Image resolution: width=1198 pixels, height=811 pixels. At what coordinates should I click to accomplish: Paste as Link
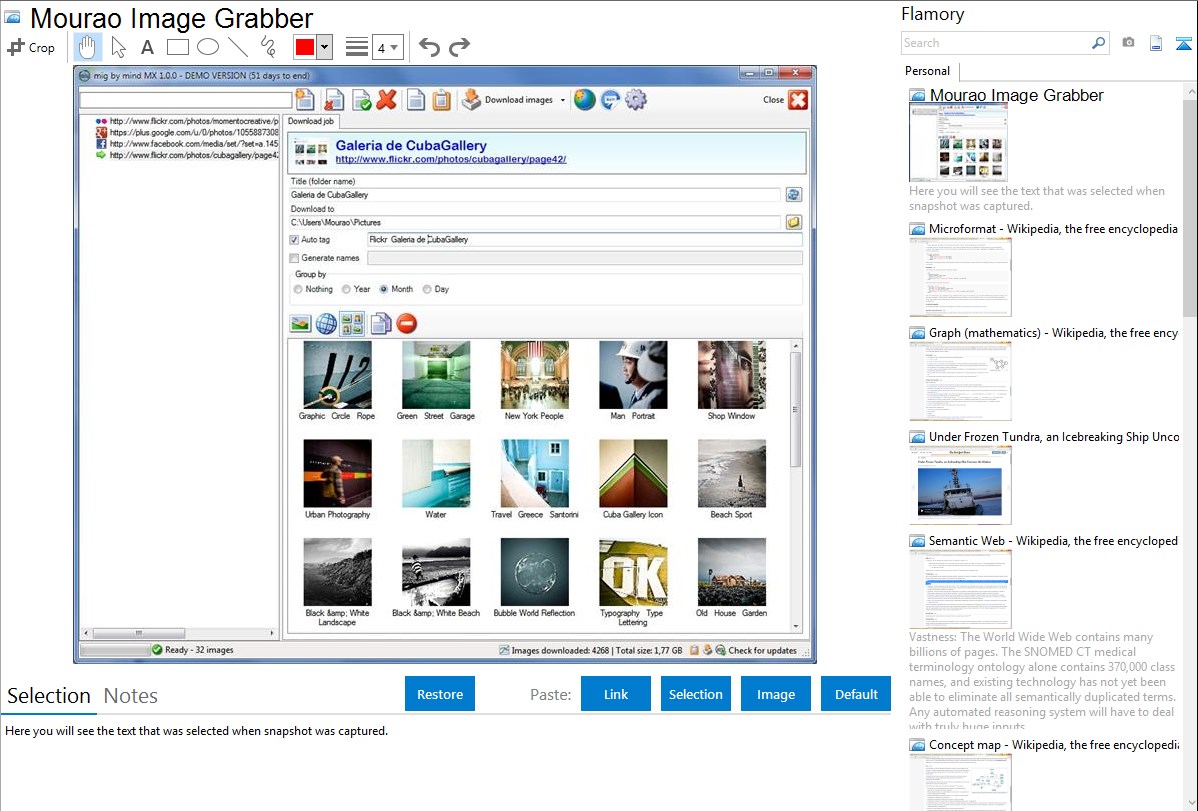click(x=616, y=694)
